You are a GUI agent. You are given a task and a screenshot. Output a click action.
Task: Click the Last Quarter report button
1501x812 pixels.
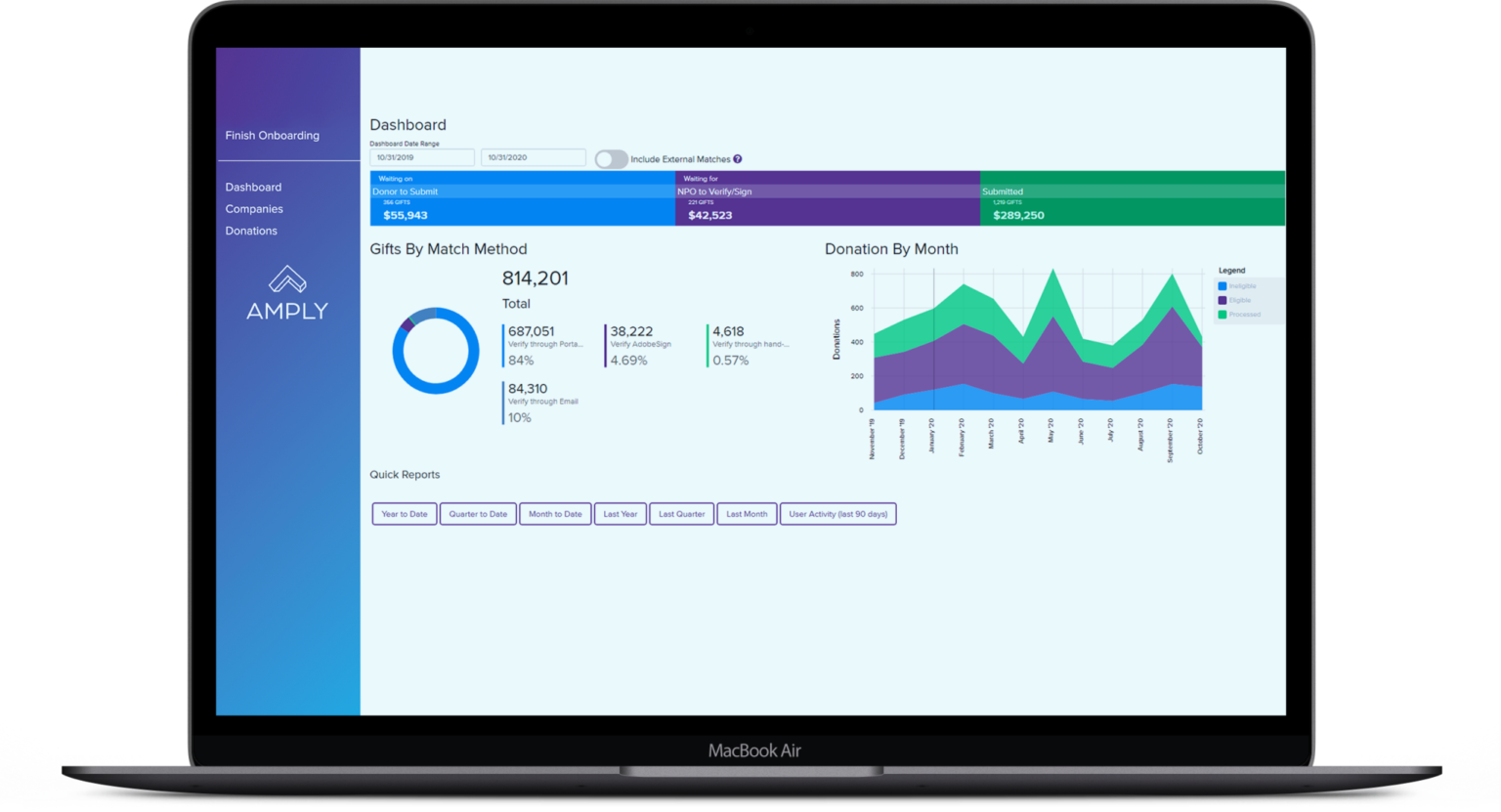681,514
